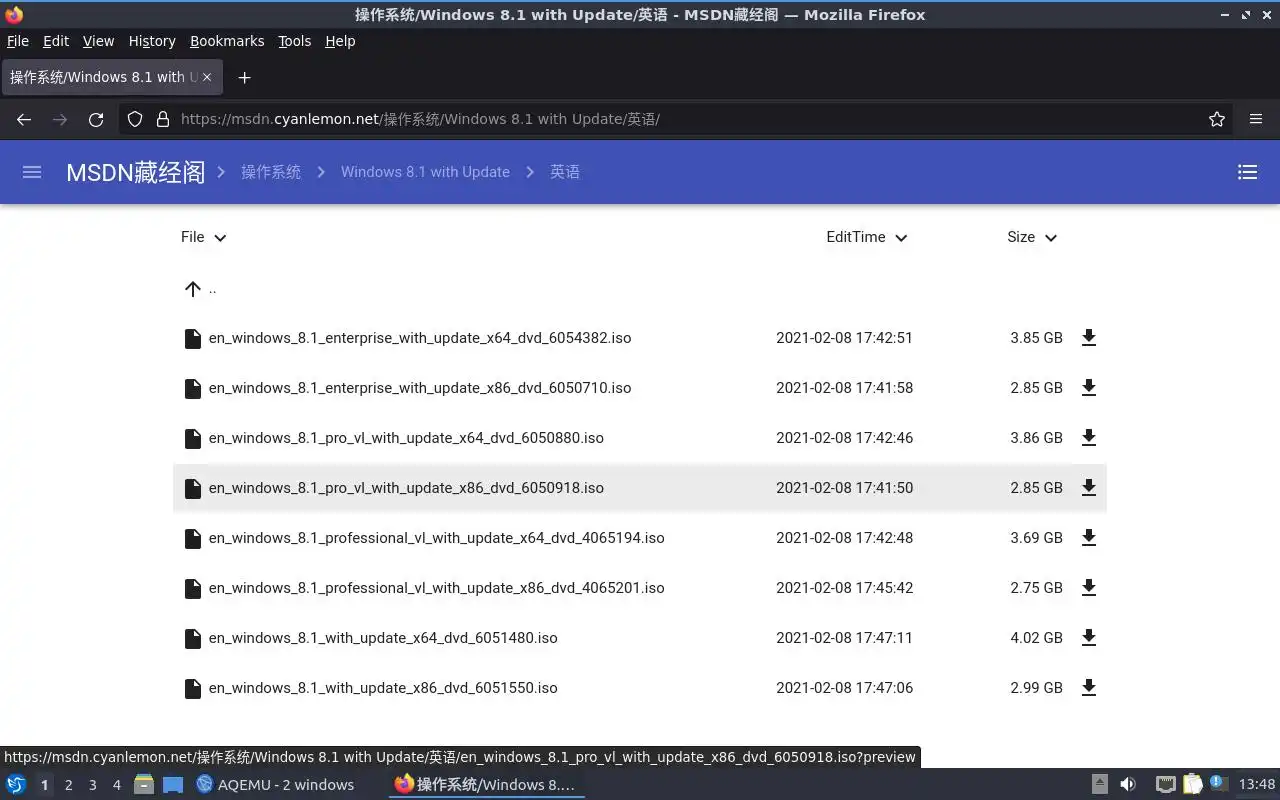This screenshot has width=1280, height=800.
Task: View site security lock info
Action: click(x=163, y=119)
